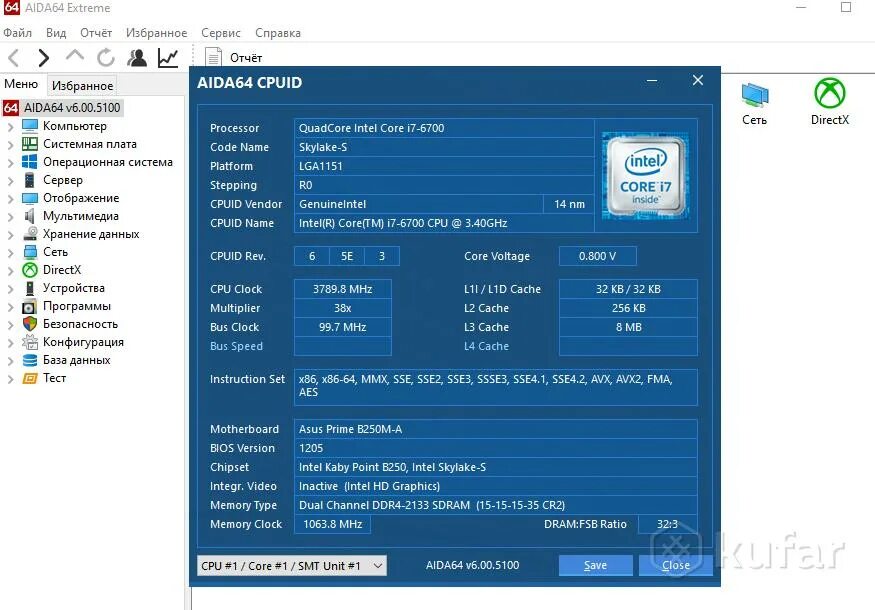
Task: Click the Back navigation arrow in toolbar
Action: (x=13, y=57)
